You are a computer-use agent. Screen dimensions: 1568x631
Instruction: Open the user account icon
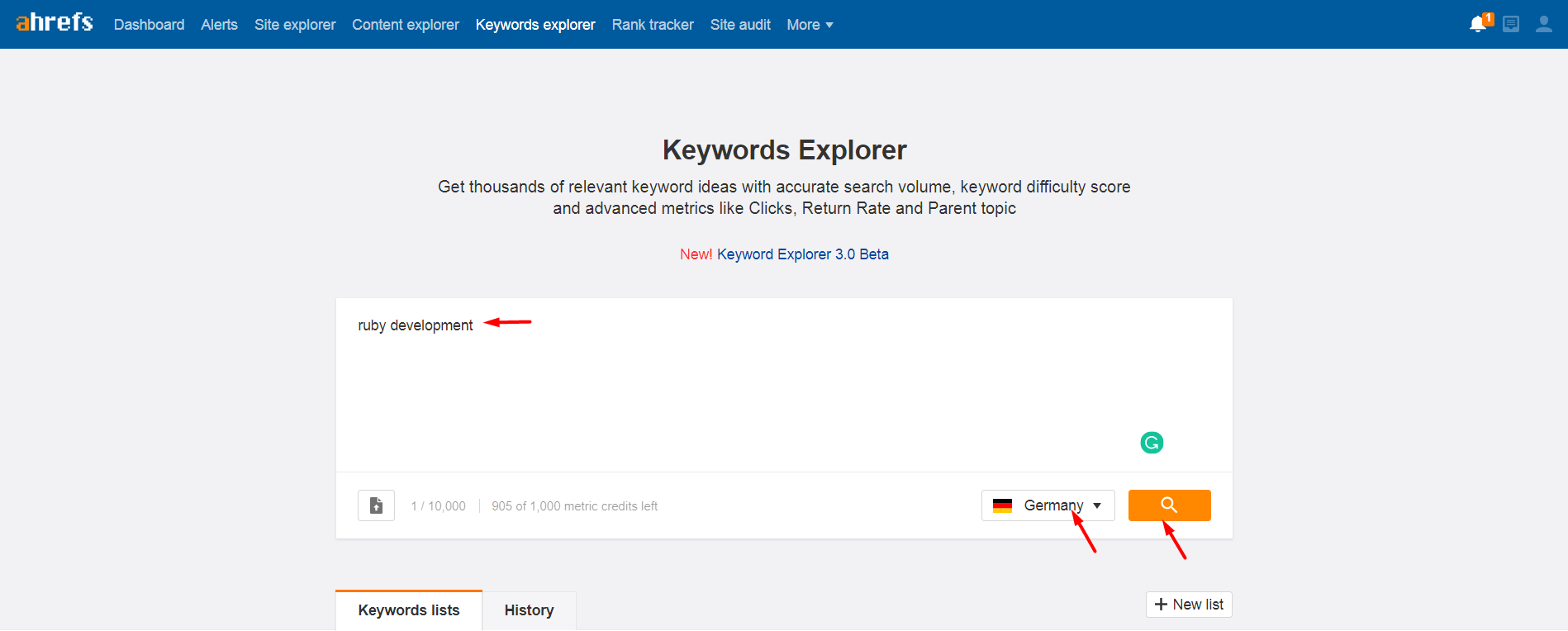tap(1543, 24)
